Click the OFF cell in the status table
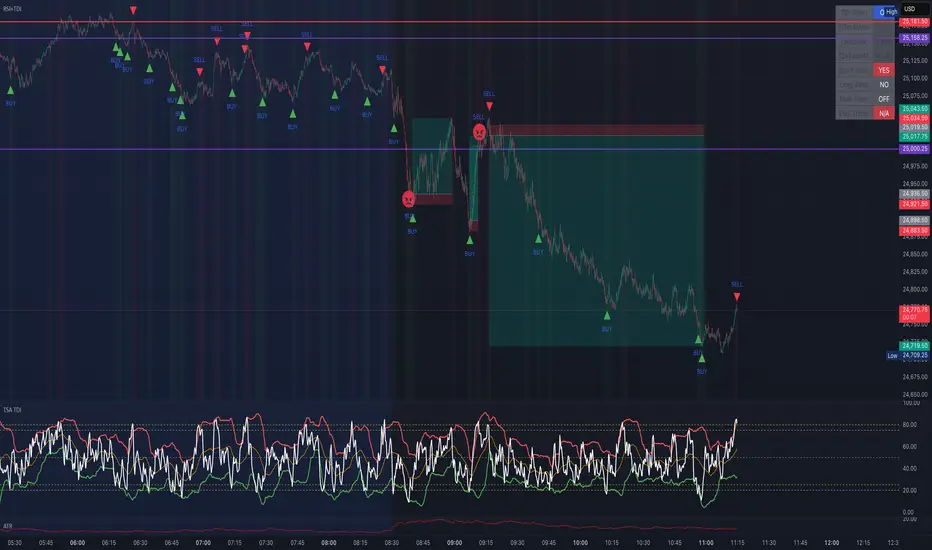This screenshot has width=932, height=550. click(x=883, y=99)
